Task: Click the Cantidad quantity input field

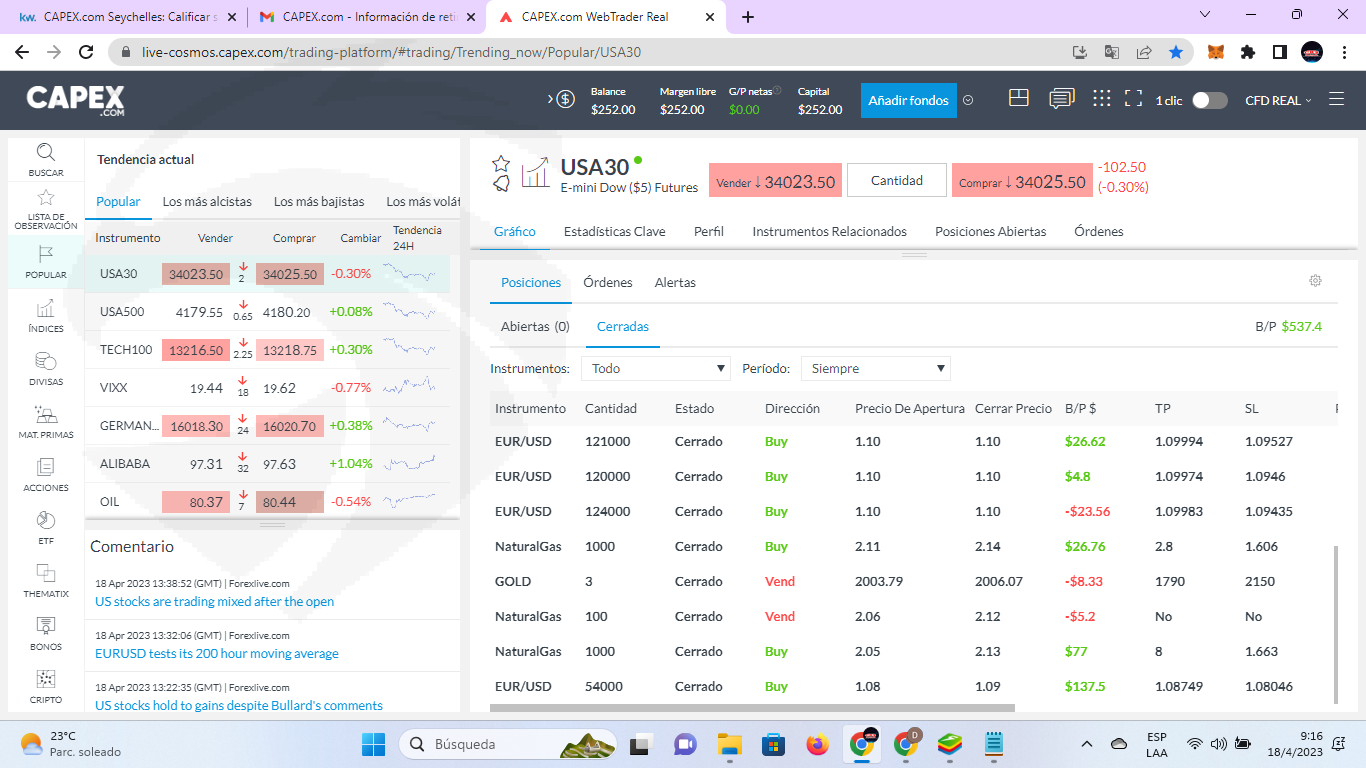Action: [x=897, y=180]
